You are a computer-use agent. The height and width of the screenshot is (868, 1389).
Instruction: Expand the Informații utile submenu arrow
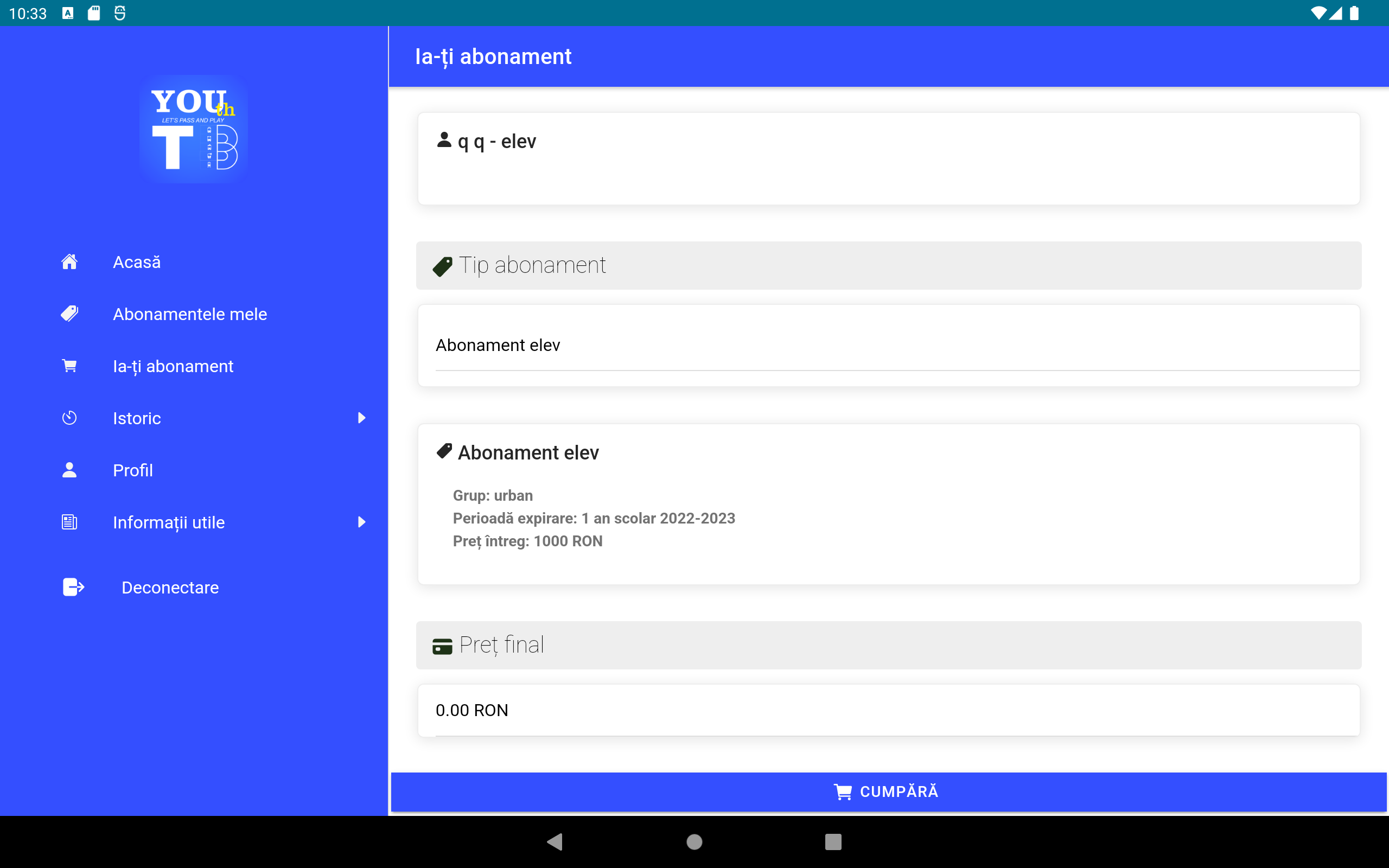[361, 522]
